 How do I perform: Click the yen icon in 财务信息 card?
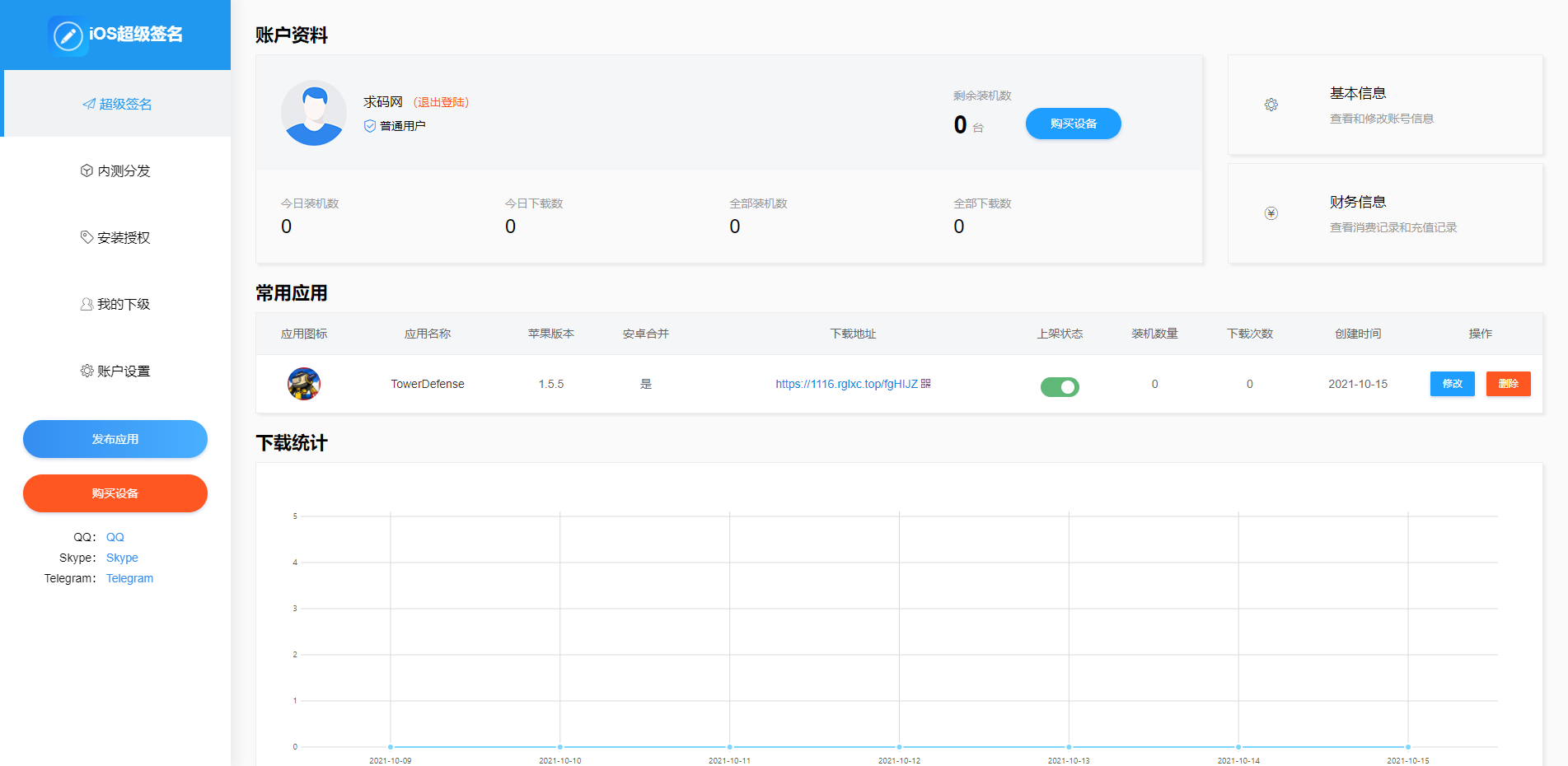(x=1271, y=213)
